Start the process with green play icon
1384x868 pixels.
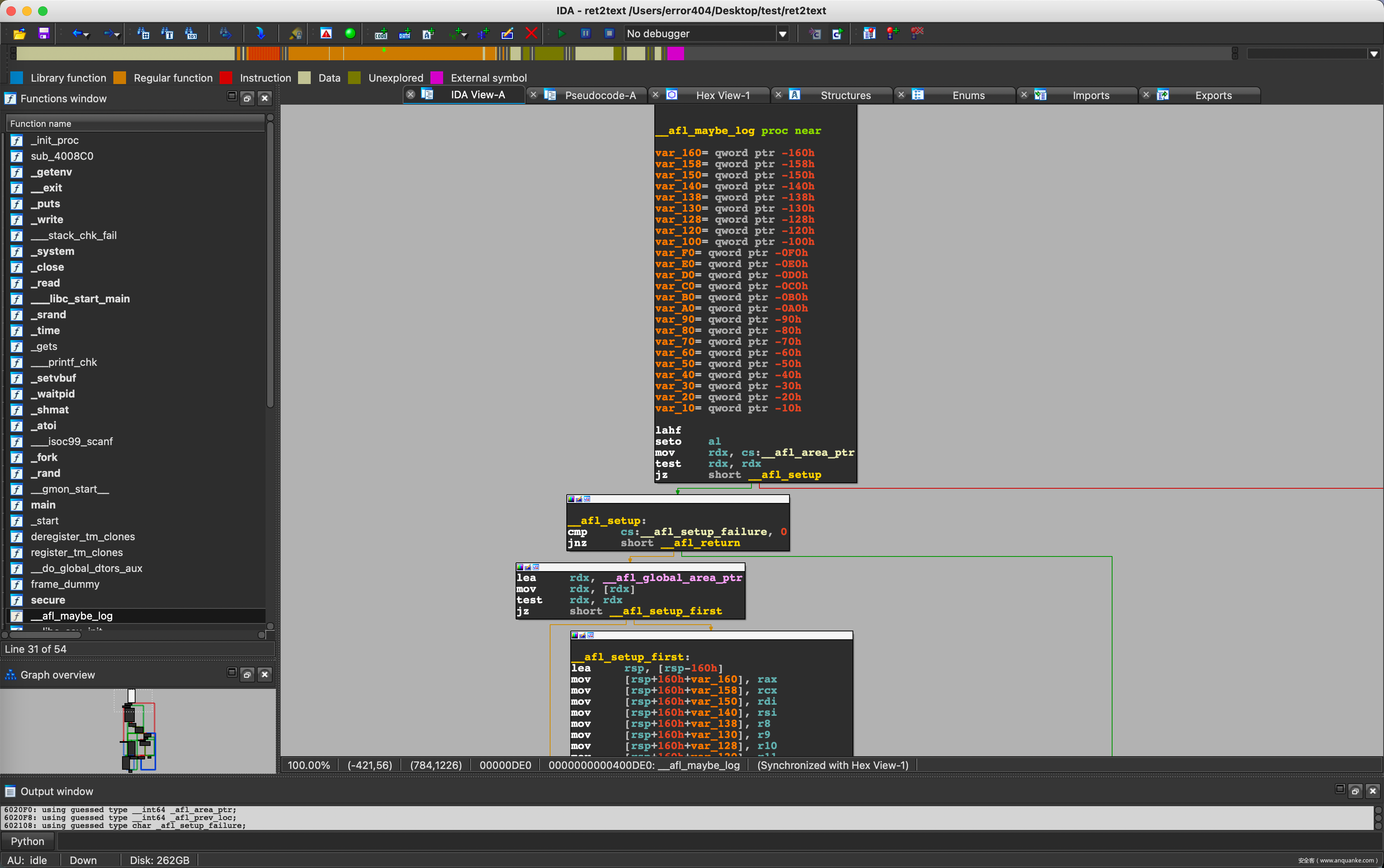pos(561,33)
